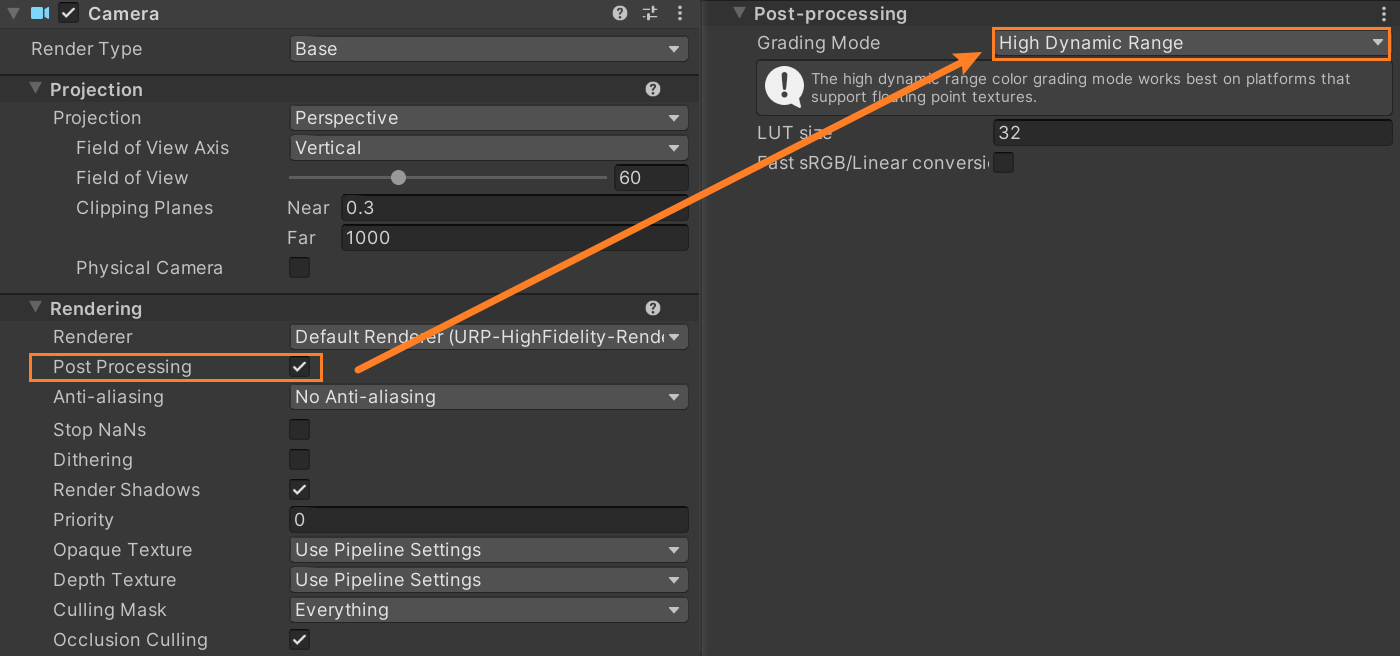The height and width of the screenshot is (656, 1400).
Task: Open the Post-processing section kebab menu
Action: coord(1384,13)
